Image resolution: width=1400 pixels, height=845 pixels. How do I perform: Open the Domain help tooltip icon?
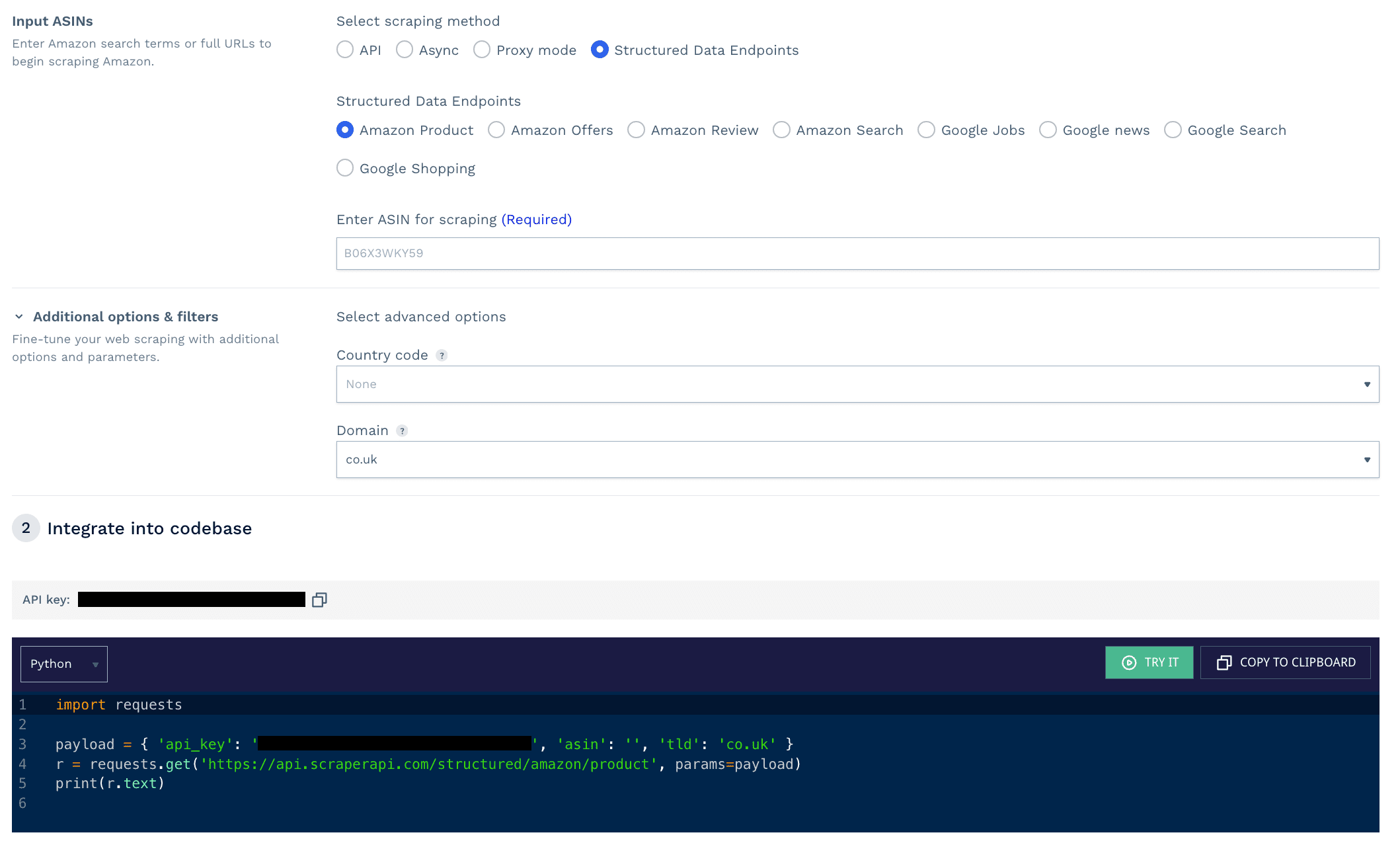pos(401,430)
